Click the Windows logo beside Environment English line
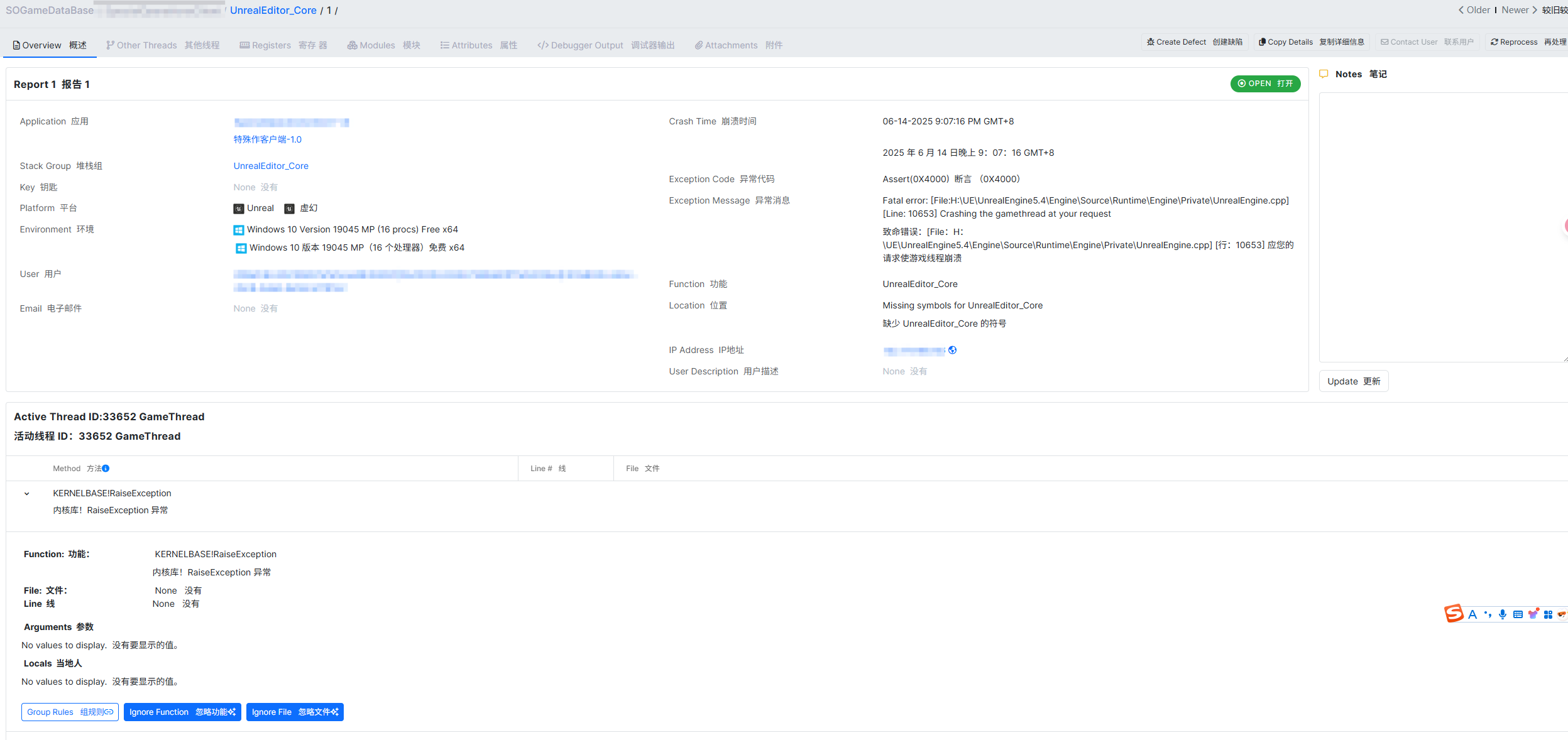The image size is (1568, 740). click(x=239, y=230)
